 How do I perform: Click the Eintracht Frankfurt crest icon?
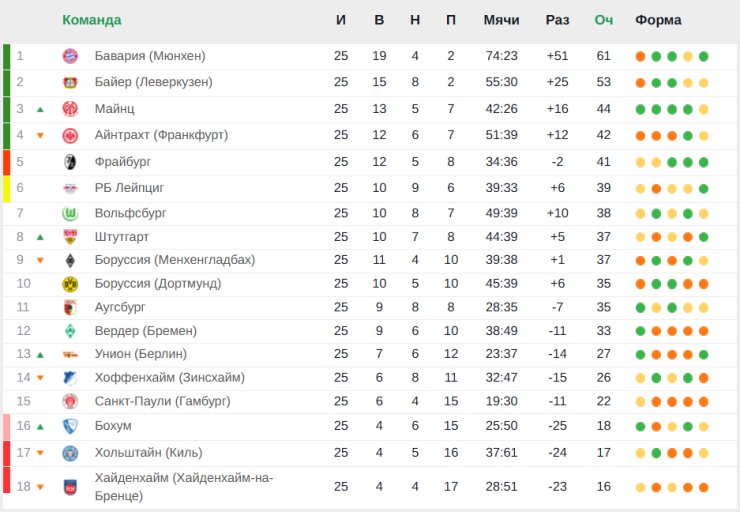tap(70, 135)
